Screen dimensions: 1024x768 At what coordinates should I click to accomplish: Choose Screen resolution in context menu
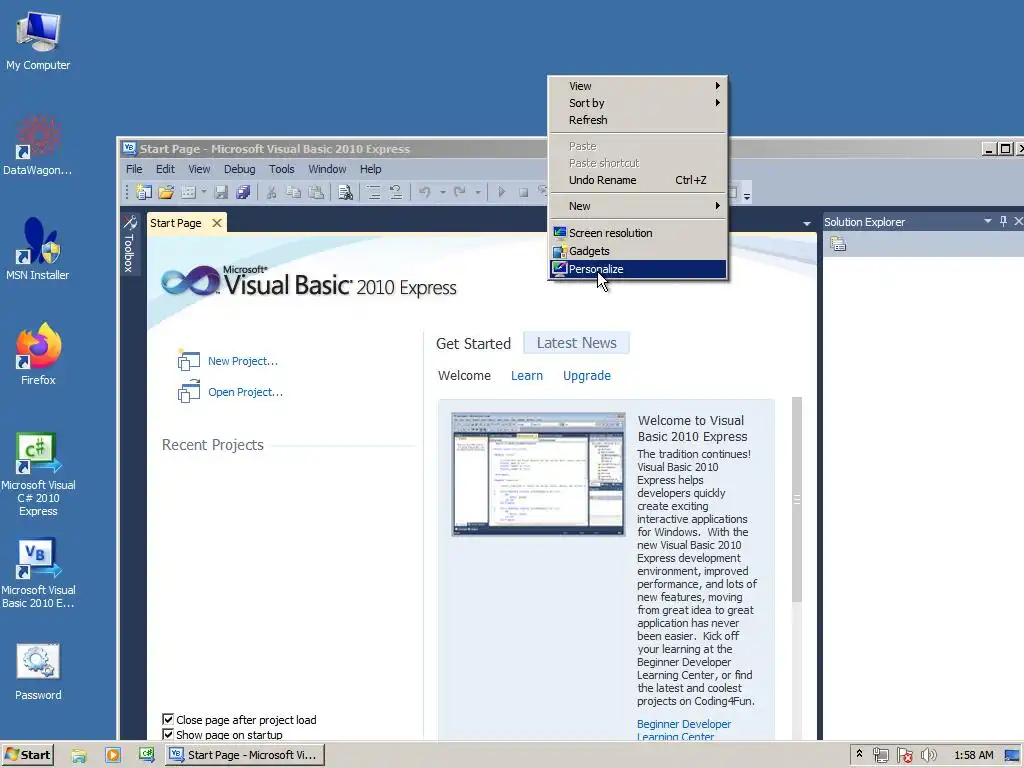(638, 233)
